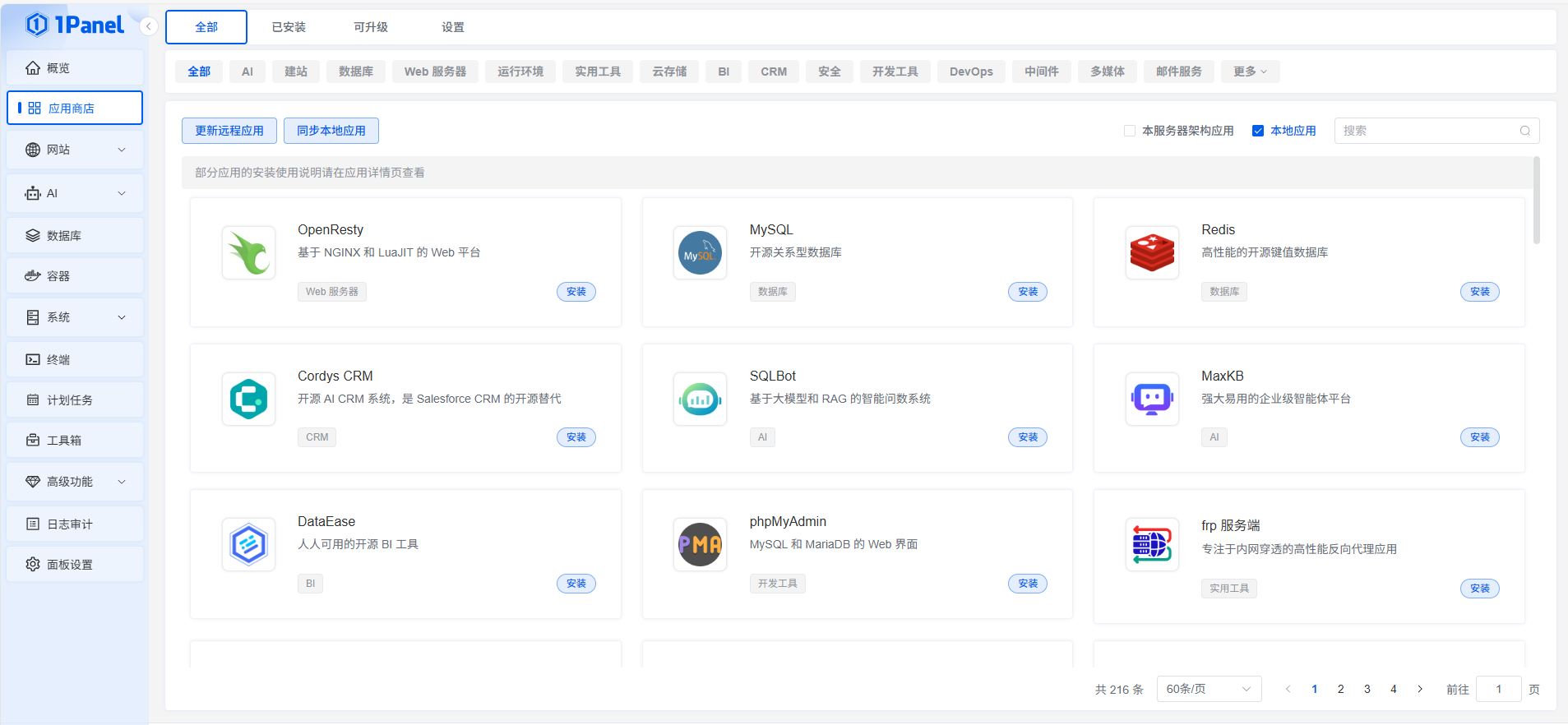Install OpenResty with its 安装 button
The image size is (1568, 725).
click(576, 292)
